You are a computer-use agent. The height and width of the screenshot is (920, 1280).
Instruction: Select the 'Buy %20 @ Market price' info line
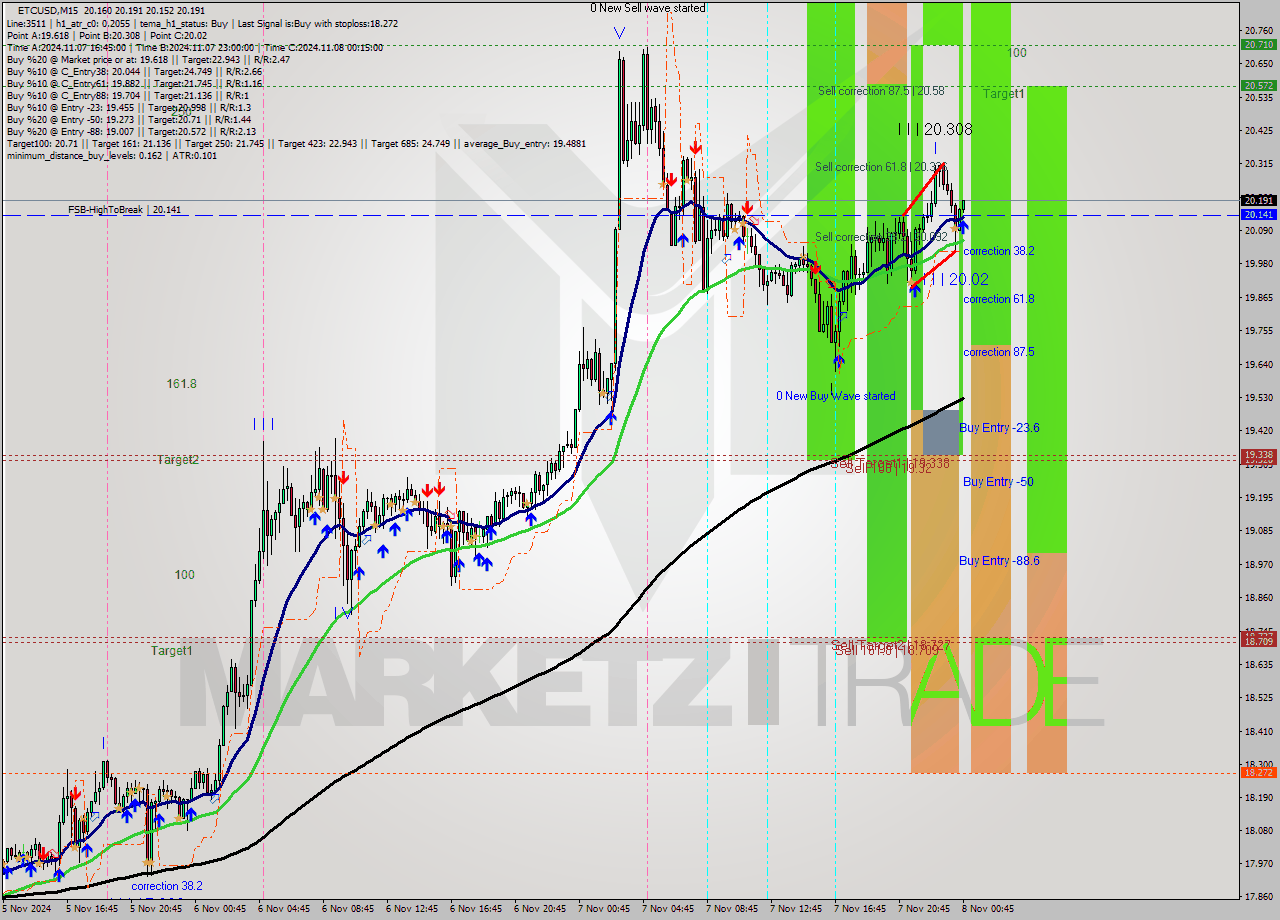pos(148,60)
